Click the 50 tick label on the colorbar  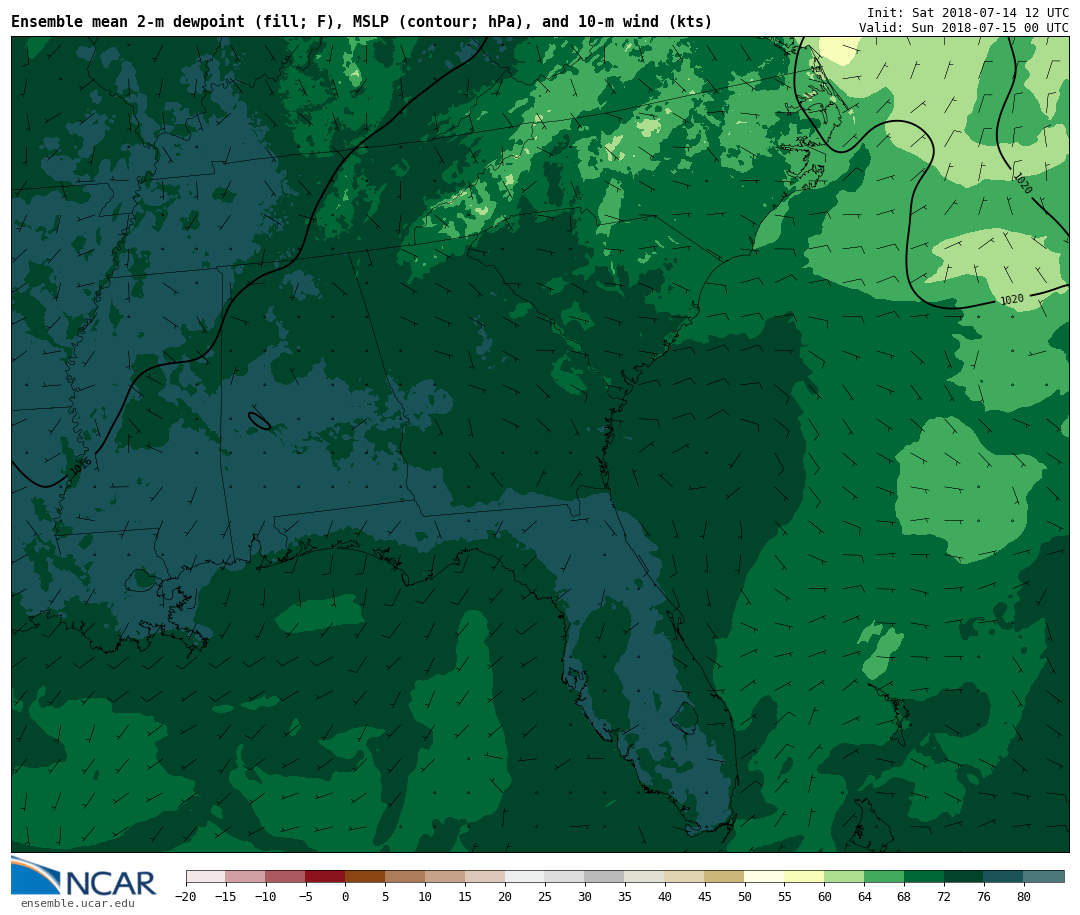click(744, 897)
